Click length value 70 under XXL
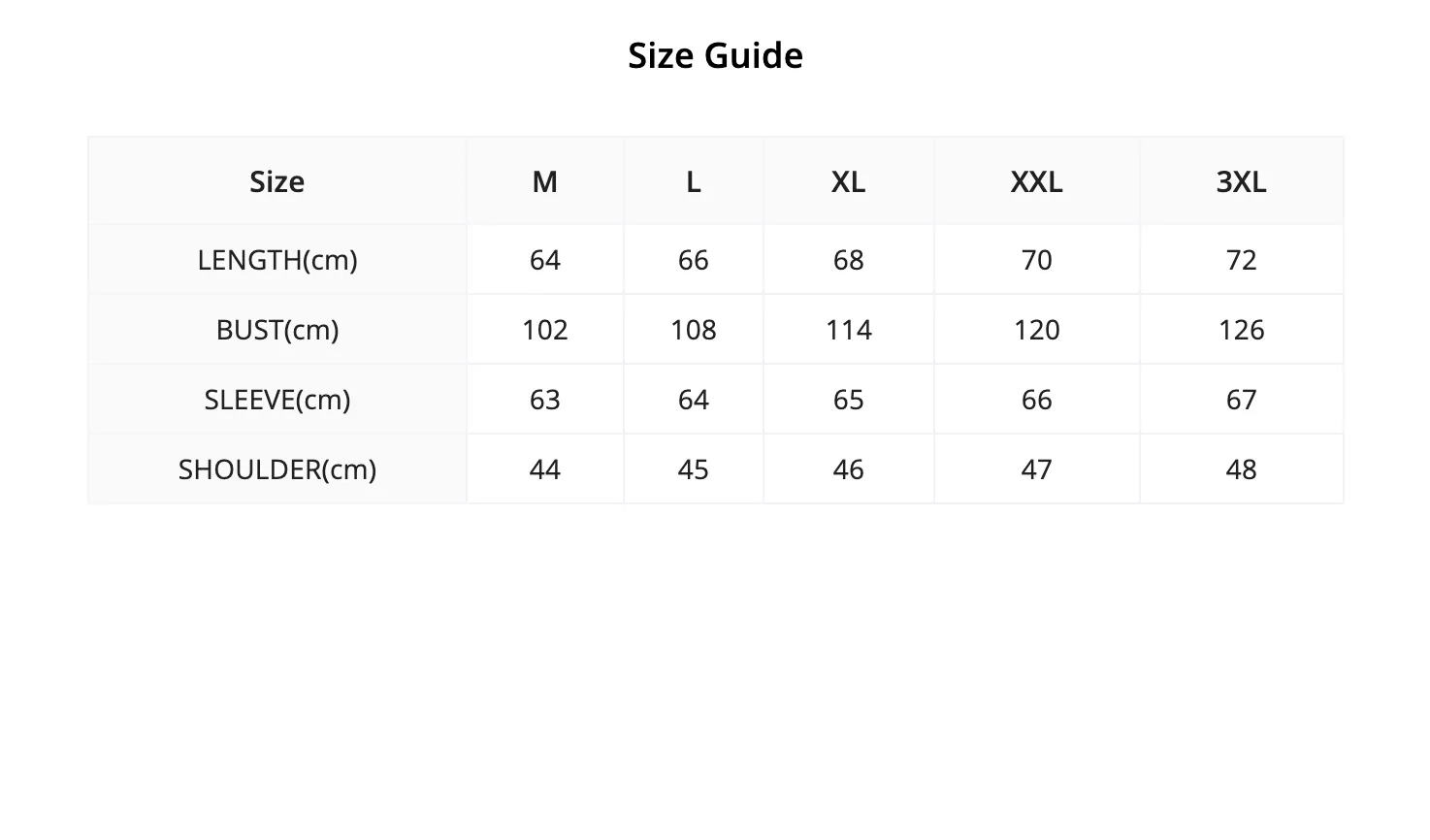The width and height of the screenshot is (1430, 840). (x=1037, y=260)
